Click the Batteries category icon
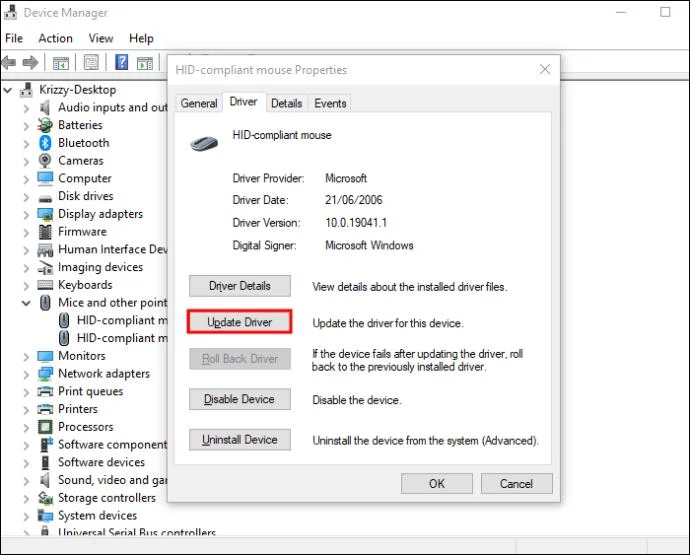This screenshot has height=555, width=690. (x=45, y=125)
